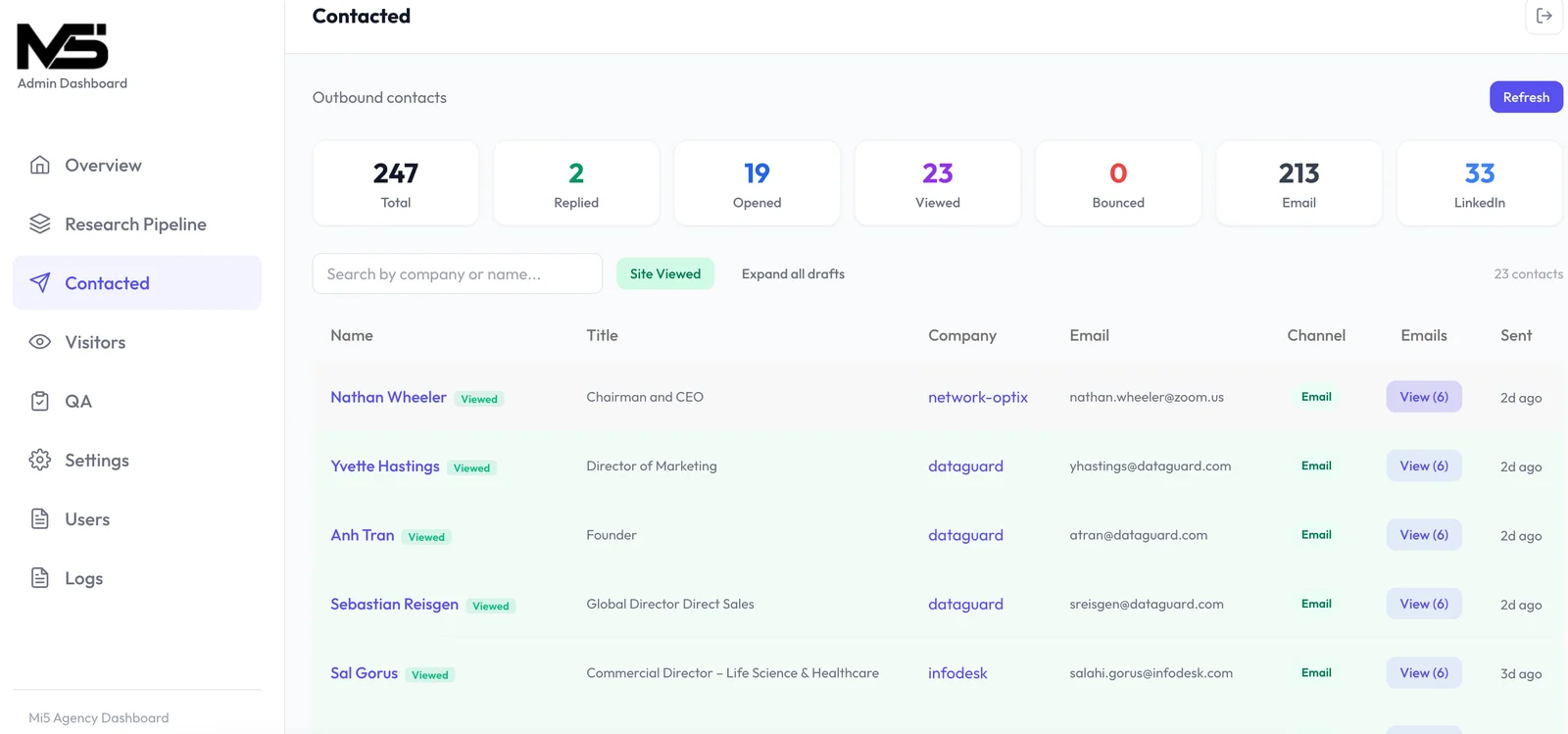1568x734 pixels.
Task: Select the 33 LinkedIn stat card
Action: click(1480, 183)
